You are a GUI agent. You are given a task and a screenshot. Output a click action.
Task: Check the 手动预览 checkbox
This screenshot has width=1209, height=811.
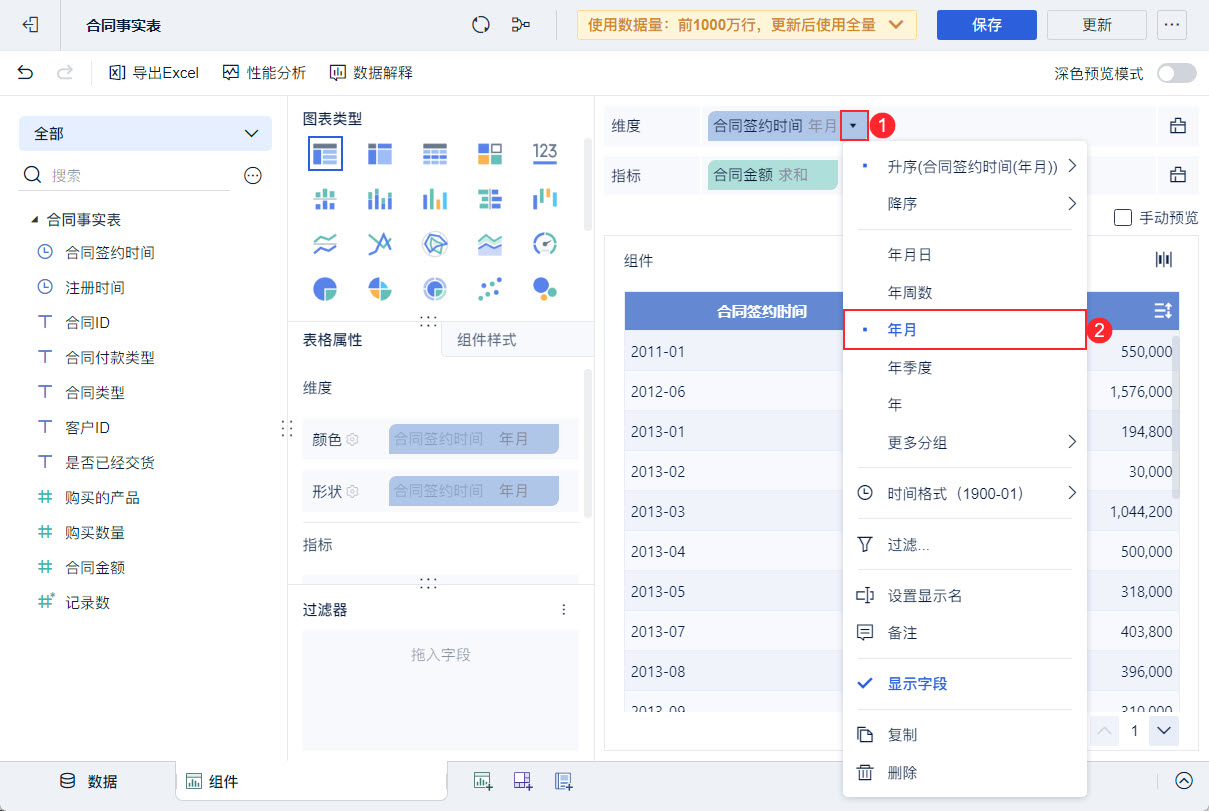(x=1122, y=218)
